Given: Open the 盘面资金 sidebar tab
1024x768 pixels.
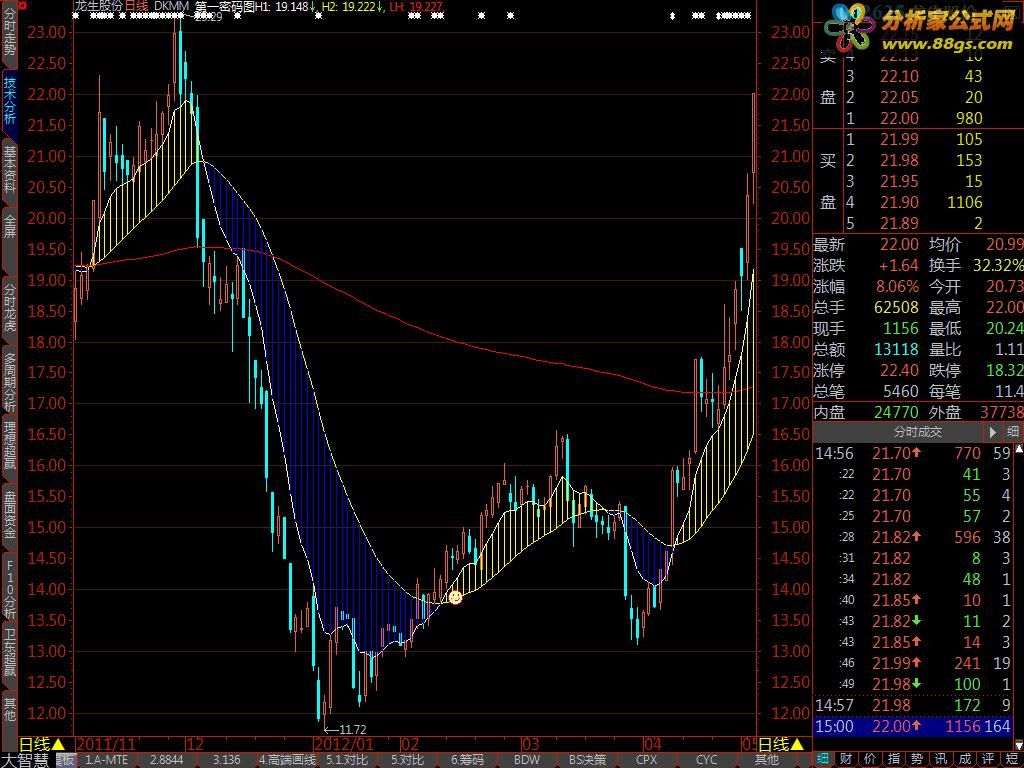Looking at the screenshot, I should pyautogui.click(x=9, y=515).
